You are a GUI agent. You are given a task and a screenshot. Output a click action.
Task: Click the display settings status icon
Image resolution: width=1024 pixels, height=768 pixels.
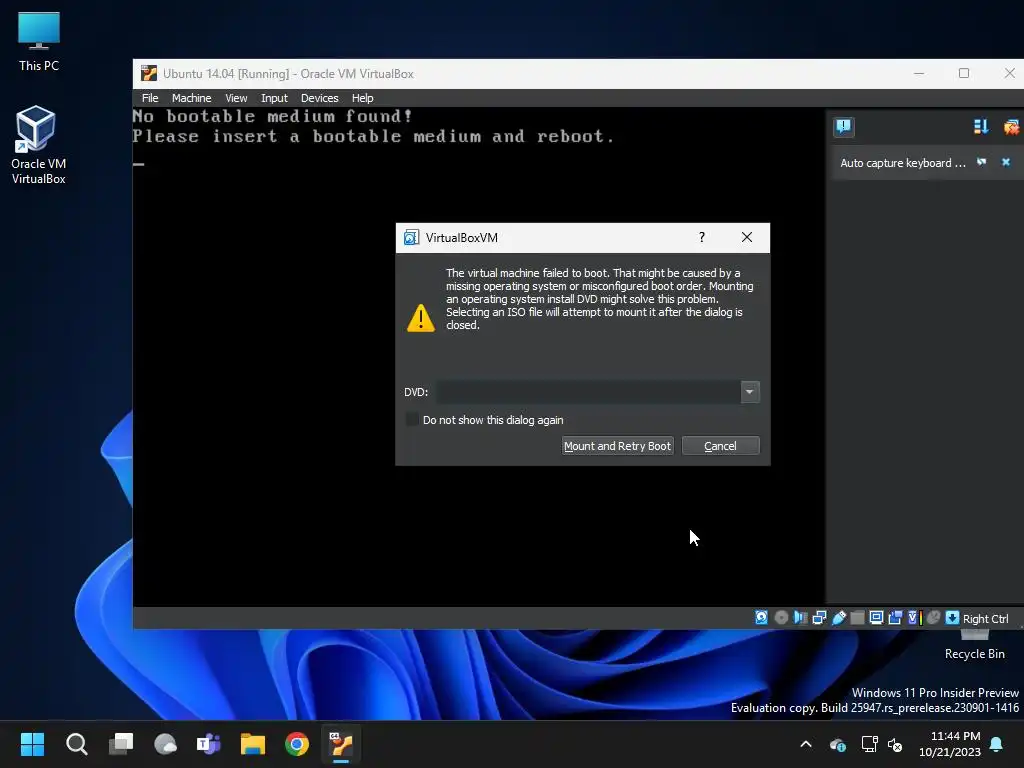pos(876,618)
